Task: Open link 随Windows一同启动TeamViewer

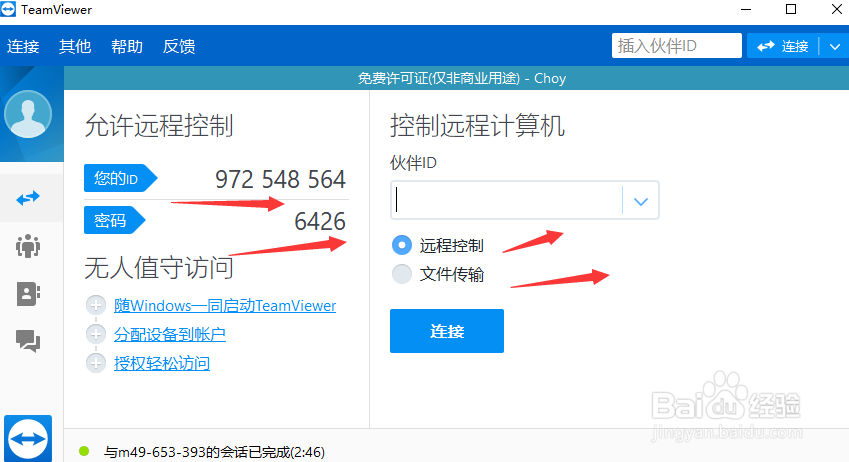Action: click(x=225, y=305)
